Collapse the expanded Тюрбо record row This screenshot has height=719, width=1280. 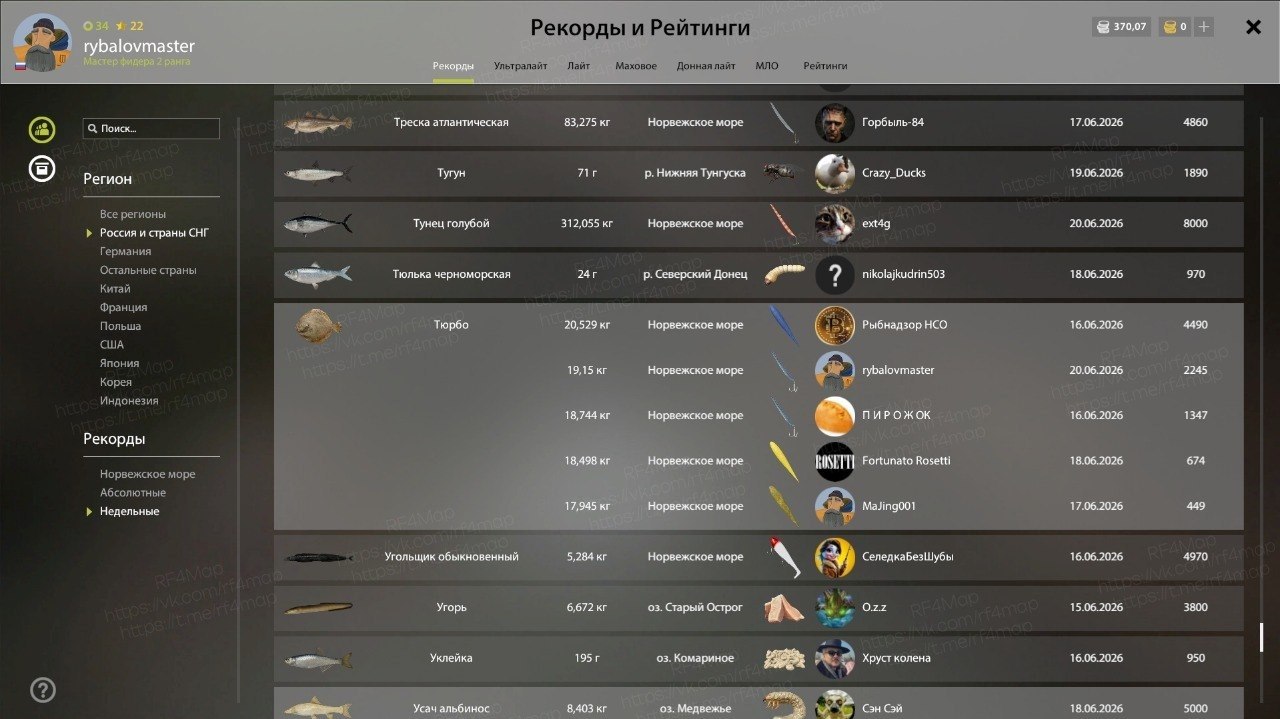coord(758,325)
